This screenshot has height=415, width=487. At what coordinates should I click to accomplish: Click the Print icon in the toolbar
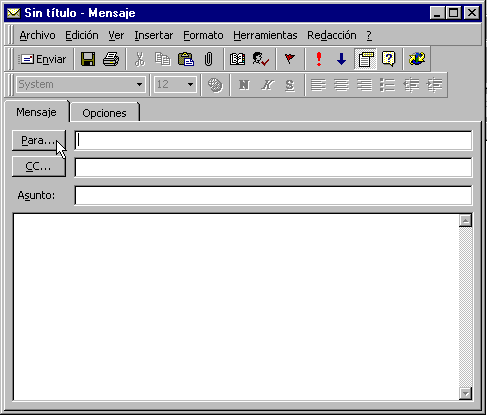pyautogui.click(x=111, y=59)
